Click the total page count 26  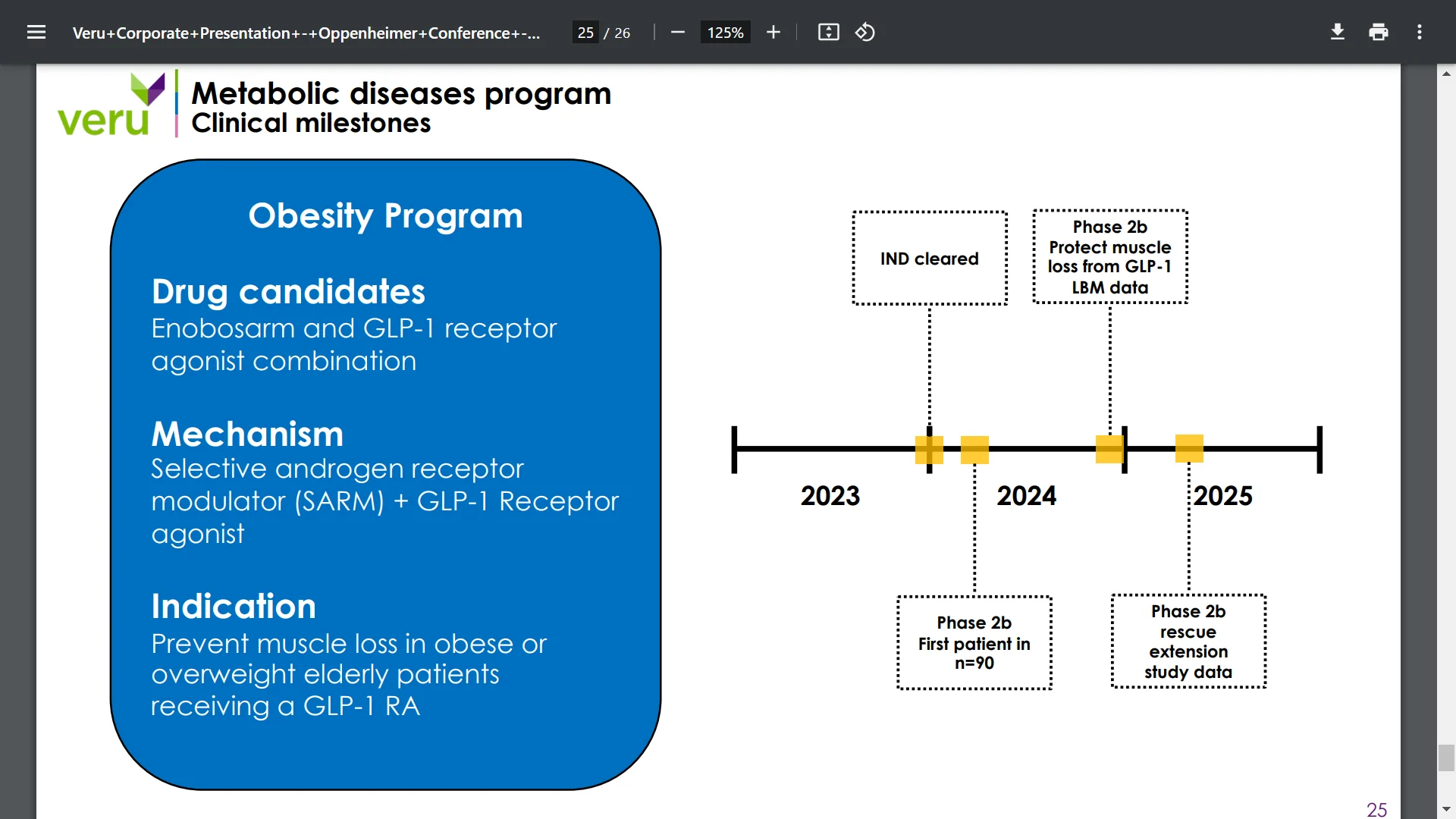[x=622, y=33]
